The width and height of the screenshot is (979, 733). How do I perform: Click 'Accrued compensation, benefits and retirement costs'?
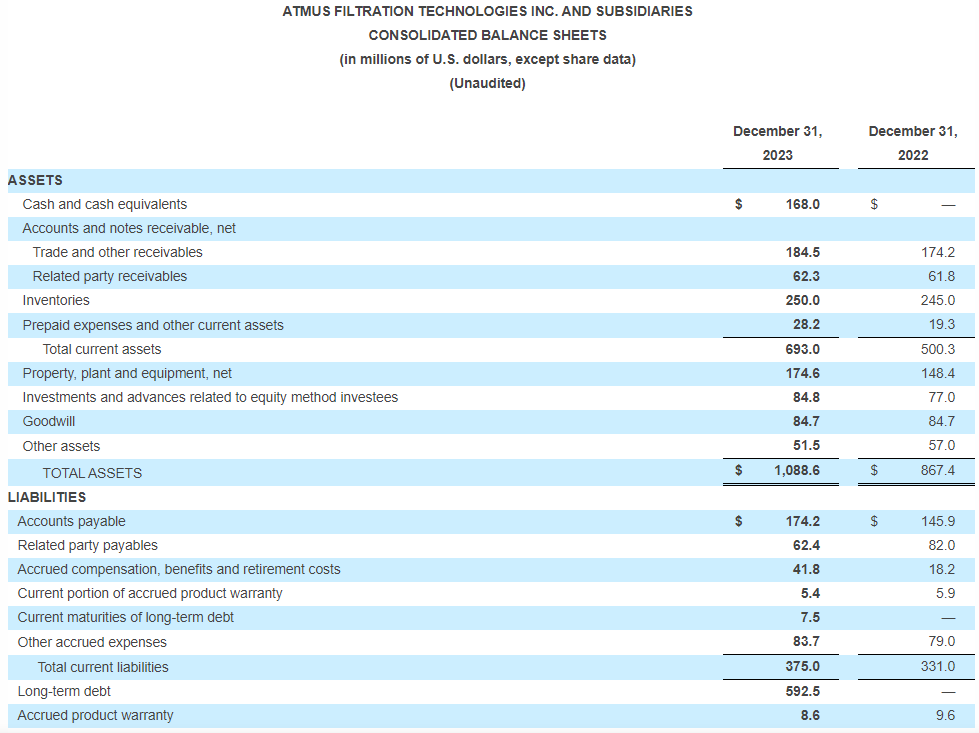(x=179, y=569)
